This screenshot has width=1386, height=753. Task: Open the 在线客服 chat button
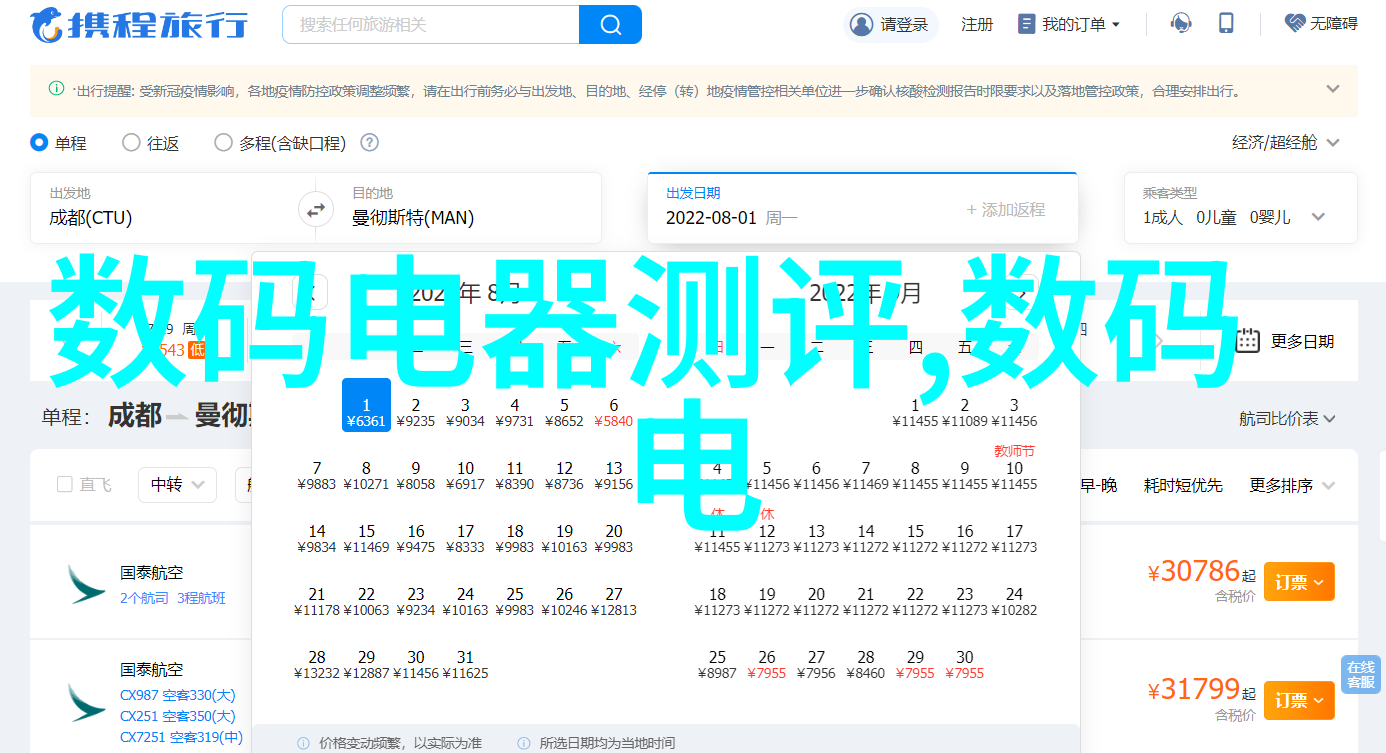pos(1360,674)
